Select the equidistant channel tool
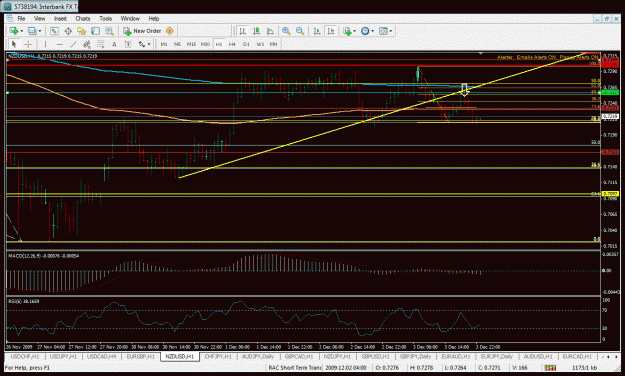625x376 pixels. [x=86, y=44]
